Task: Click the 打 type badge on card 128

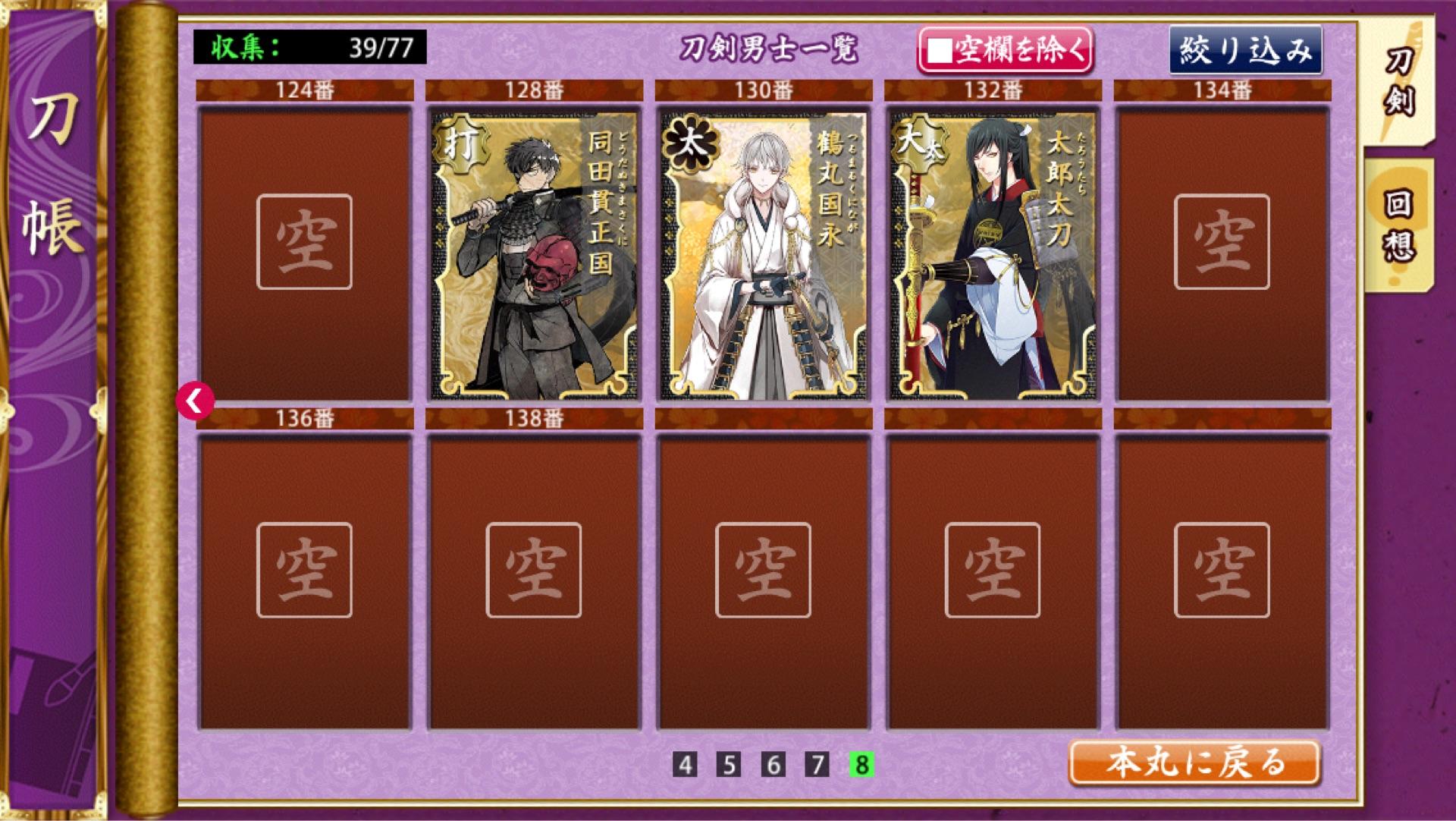Action: point(460,144)
